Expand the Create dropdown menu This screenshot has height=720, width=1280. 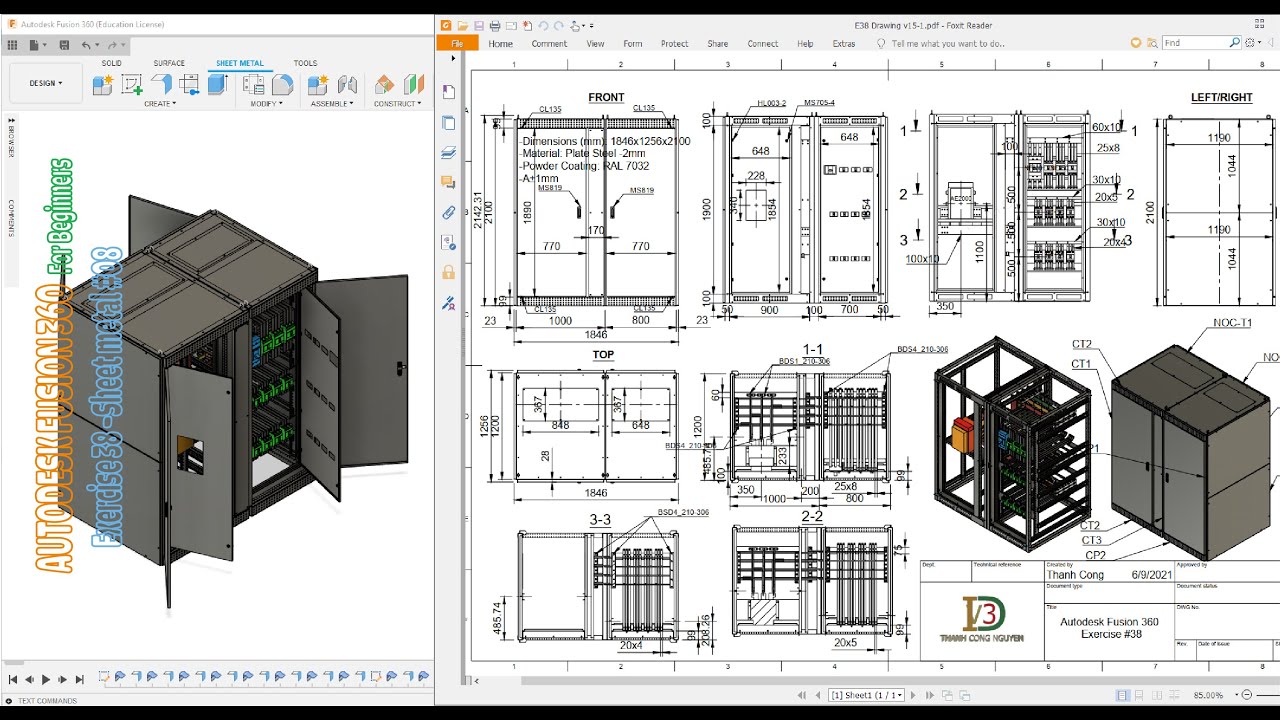click(160, 103)
